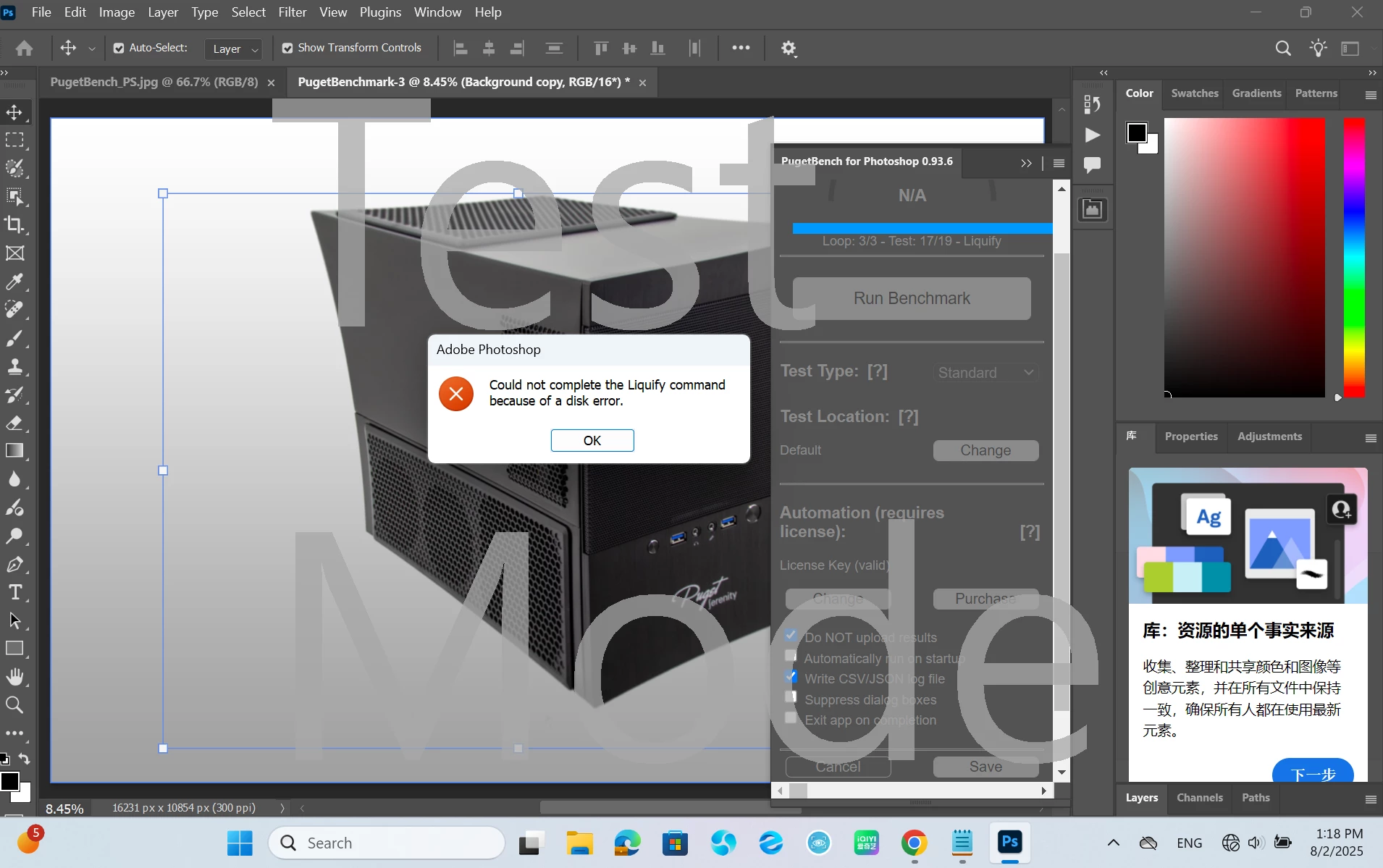Open the Test Type Standard dropdown
1383x868 pixels.
point(986,373)
